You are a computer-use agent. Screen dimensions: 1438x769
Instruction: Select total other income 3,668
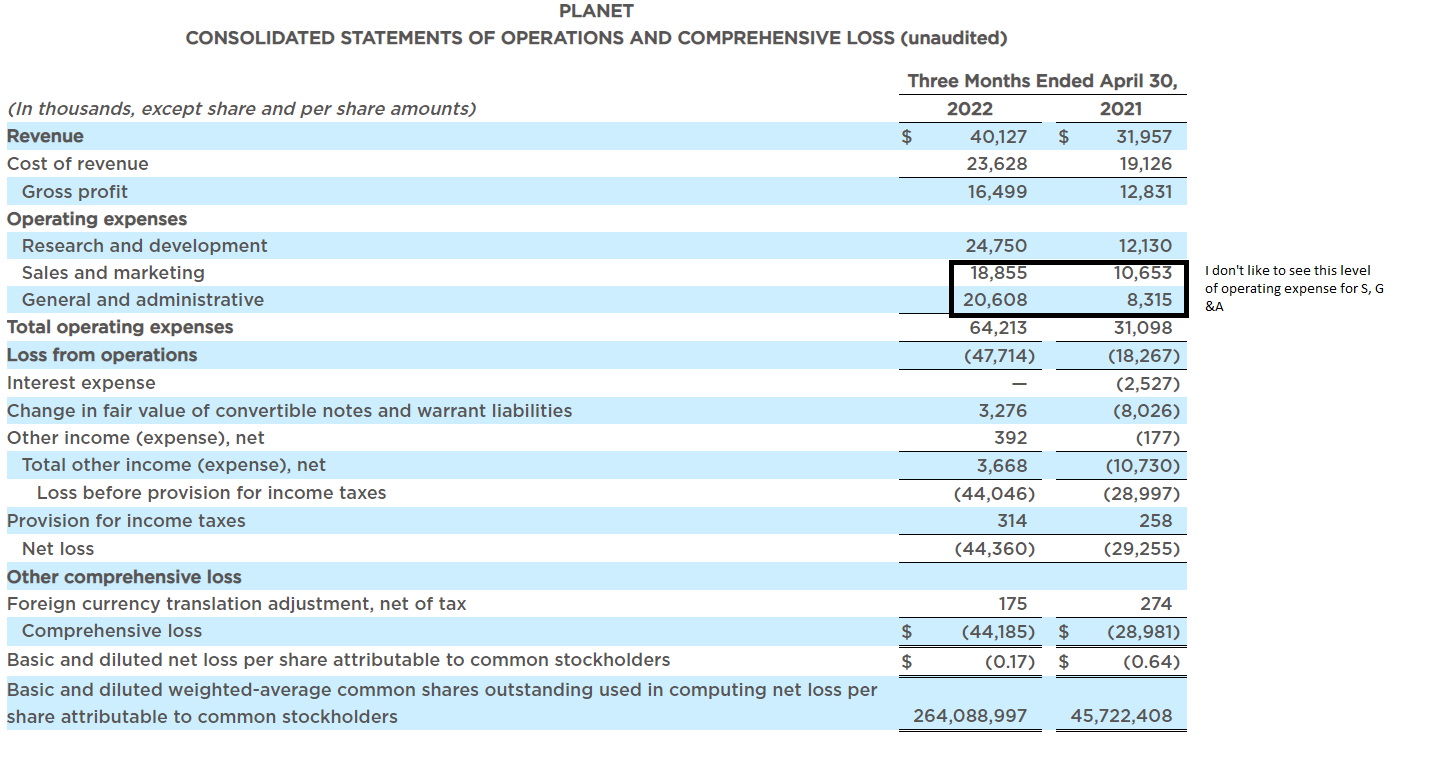point(1003,465)
